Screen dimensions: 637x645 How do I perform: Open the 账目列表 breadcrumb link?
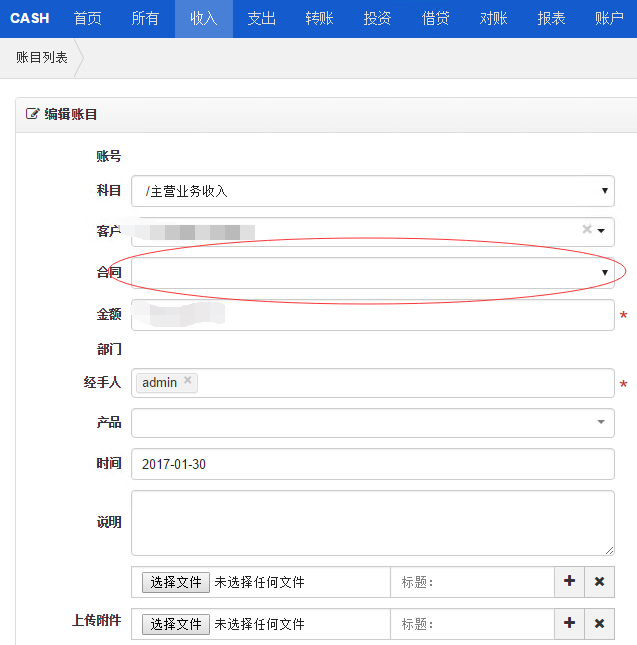[42, 58]
